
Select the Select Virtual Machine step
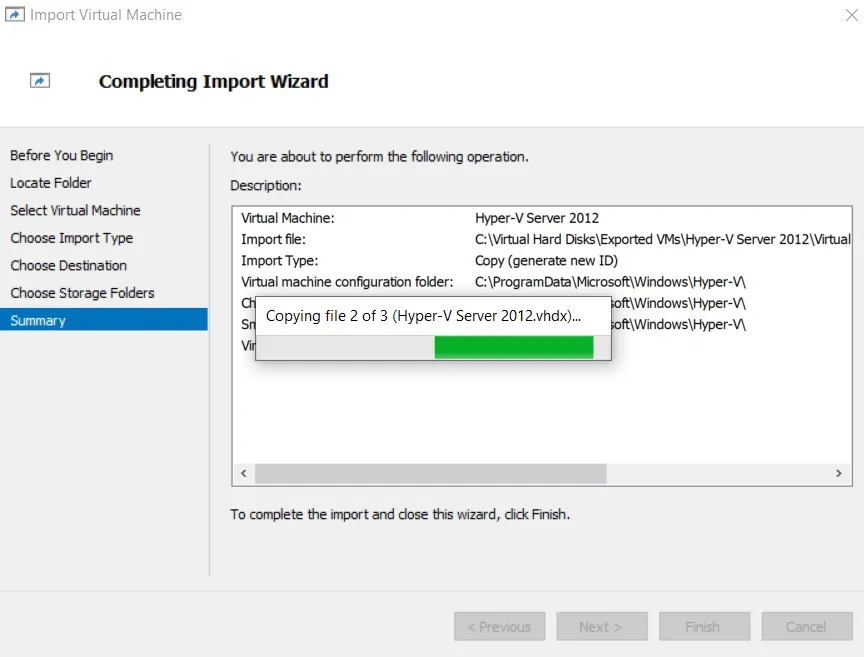tap(76, 211)
